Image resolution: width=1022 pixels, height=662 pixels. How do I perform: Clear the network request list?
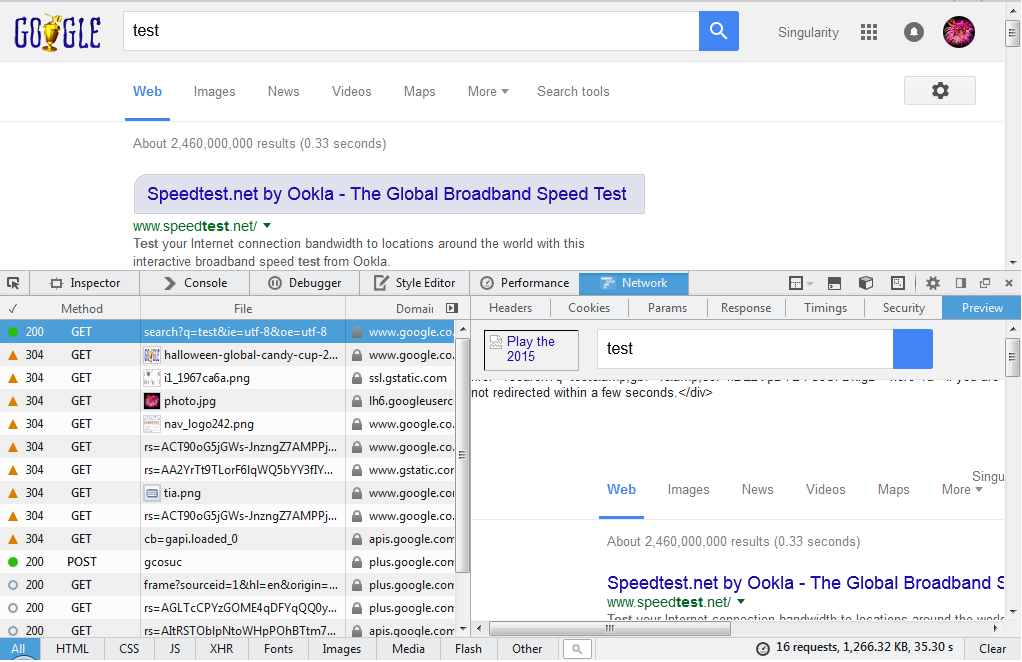pos(992,649)
